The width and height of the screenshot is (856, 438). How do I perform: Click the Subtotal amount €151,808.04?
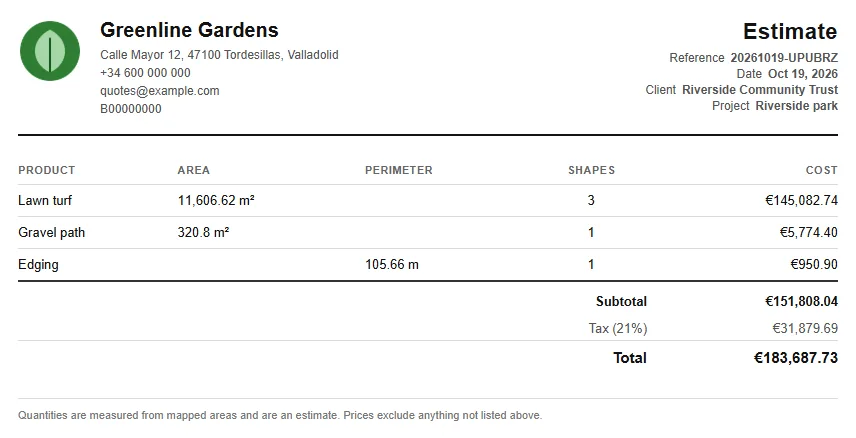pyautogui.click(x=801, y=301)
